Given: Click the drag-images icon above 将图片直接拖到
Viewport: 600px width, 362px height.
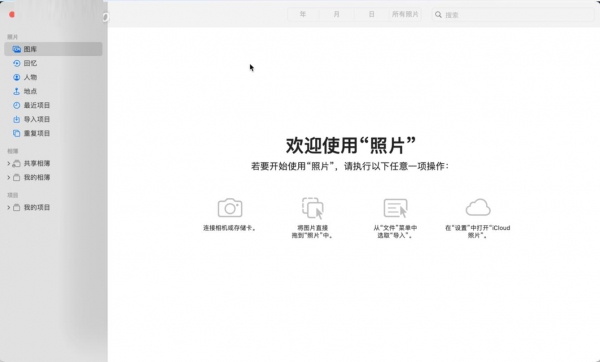Looking at the screenshot, I should [x=313, y=208].
